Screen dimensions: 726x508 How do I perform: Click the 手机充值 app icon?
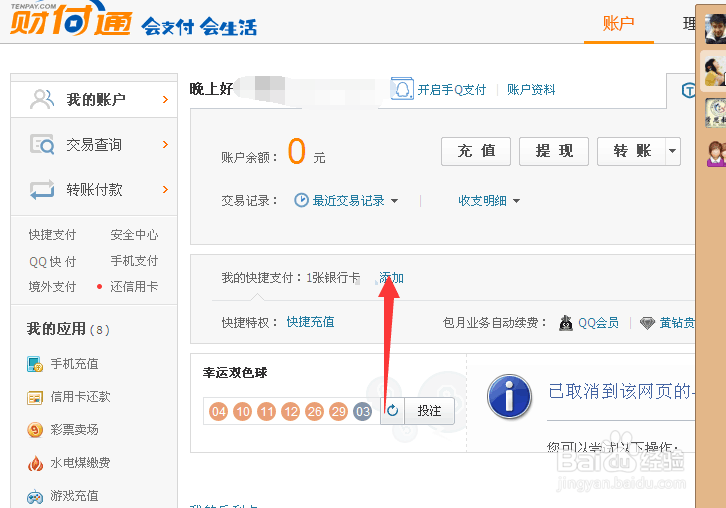(x=35, y=364)
